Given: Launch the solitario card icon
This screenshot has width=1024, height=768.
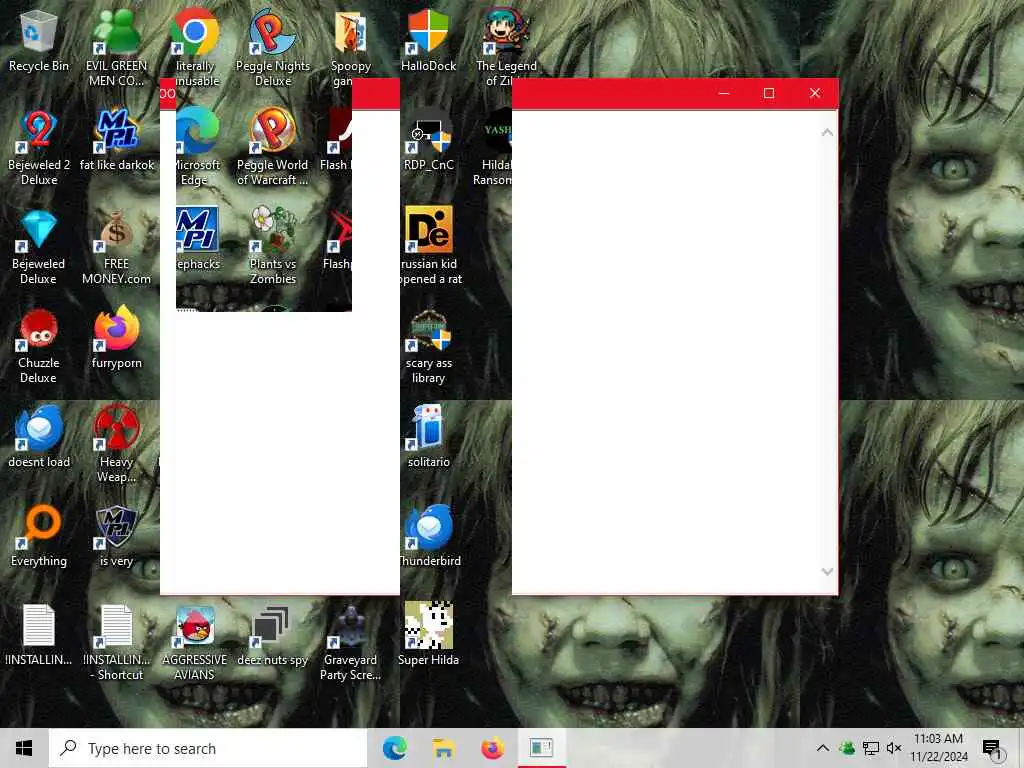Looking at the screenshot, I should point(428,438).
